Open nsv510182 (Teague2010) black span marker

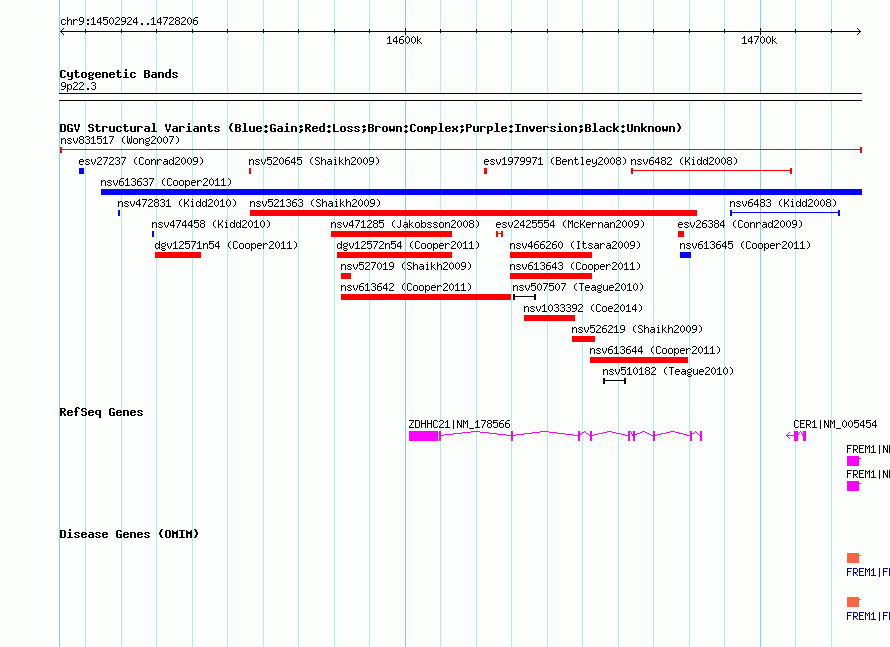[x=614, y=381]
